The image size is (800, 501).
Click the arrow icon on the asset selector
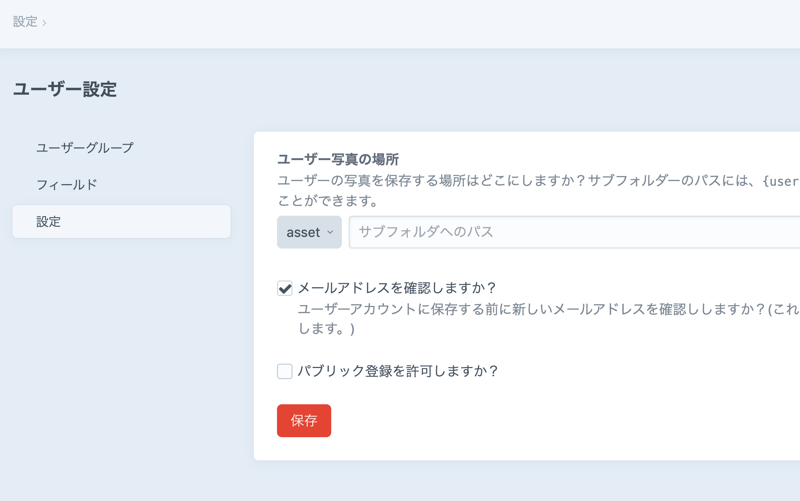coord(330,232)
